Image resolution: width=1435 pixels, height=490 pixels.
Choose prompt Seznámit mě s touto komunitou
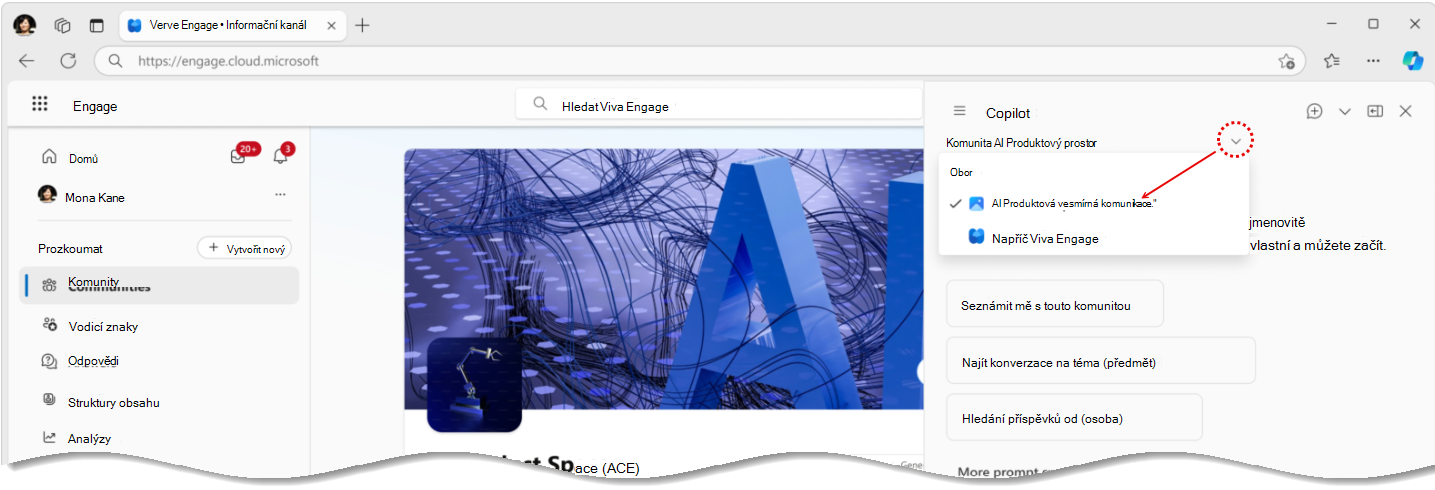(x=1055, y=303)
